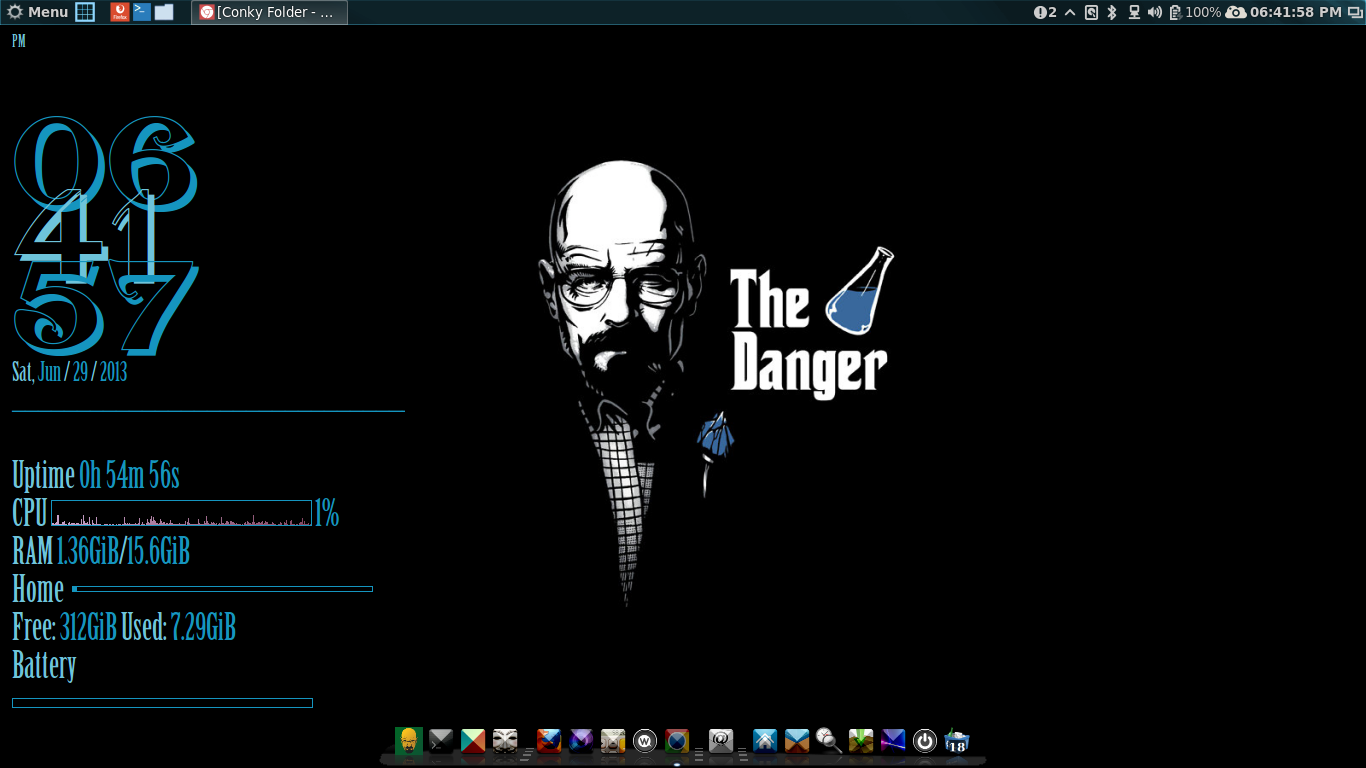Click the purple laser envelope dock icon
This screenshot has width=1366, height=768.
893,741
